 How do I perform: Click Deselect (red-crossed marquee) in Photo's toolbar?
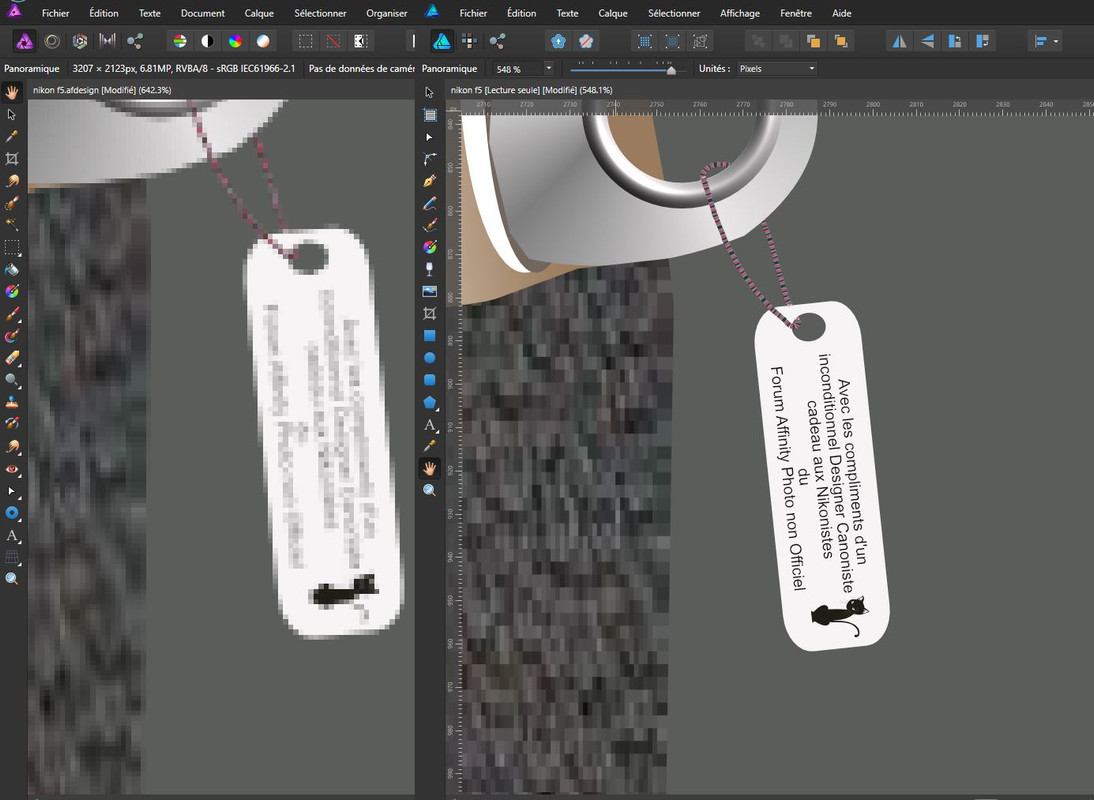(334, 42)
